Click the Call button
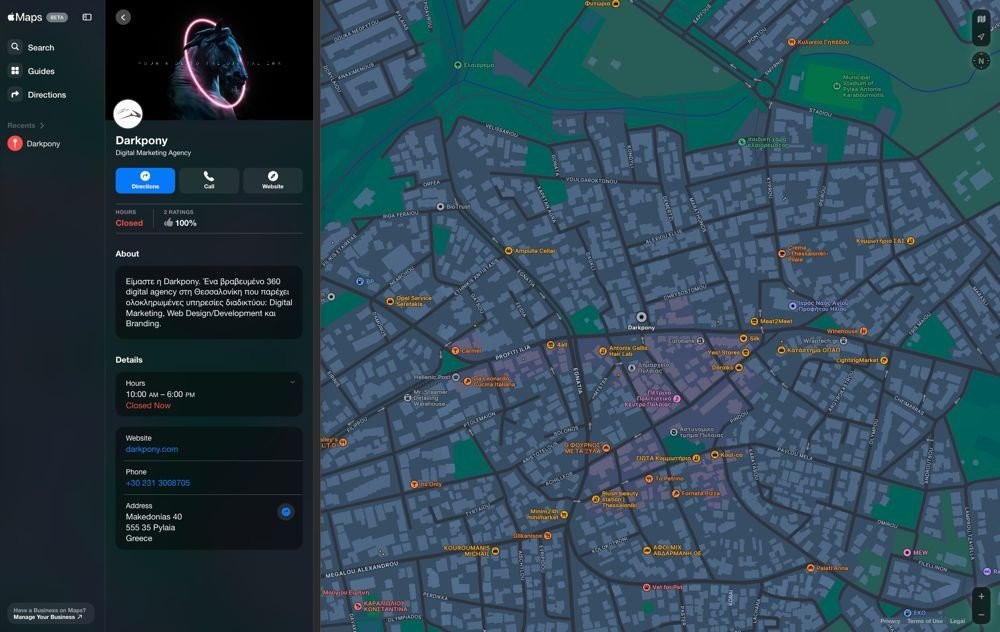The height and width of the screenshot is (632, 1000). tap(209, 180)
